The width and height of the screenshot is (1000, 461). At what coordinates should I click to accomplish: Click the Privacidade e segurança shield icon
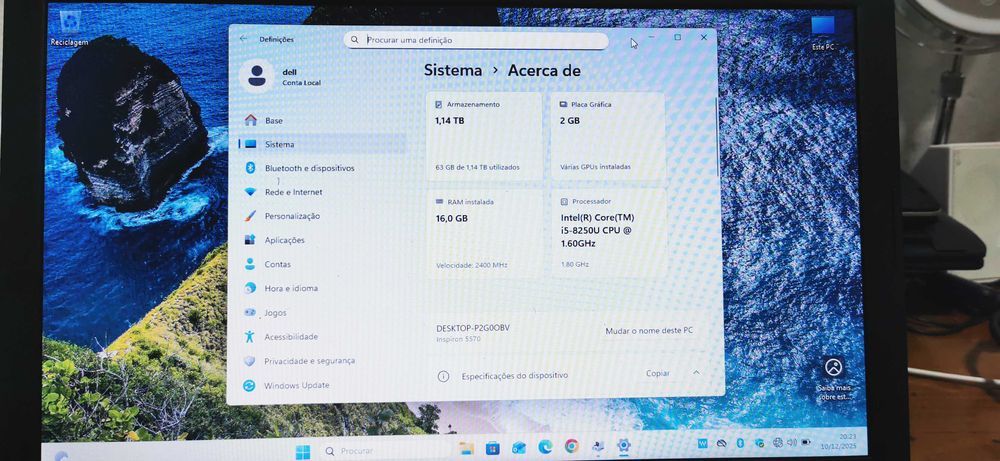(249, 361)
